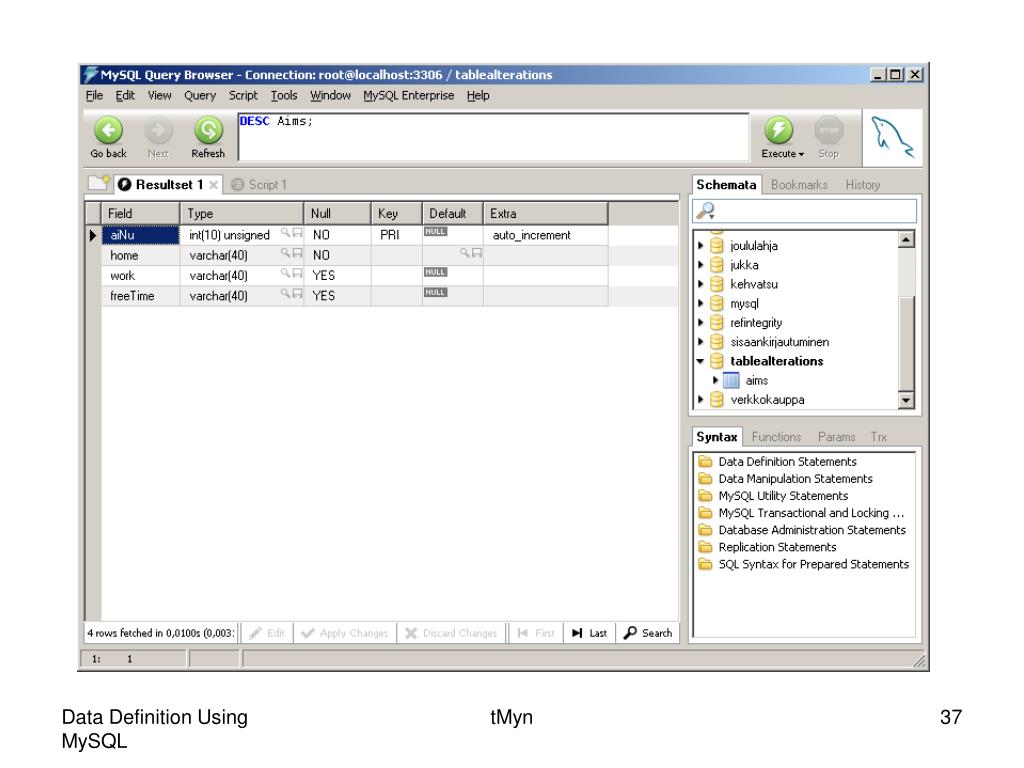Jump to Last row button
This screenshot has width=1024, height=768.
tap(589, 633)
